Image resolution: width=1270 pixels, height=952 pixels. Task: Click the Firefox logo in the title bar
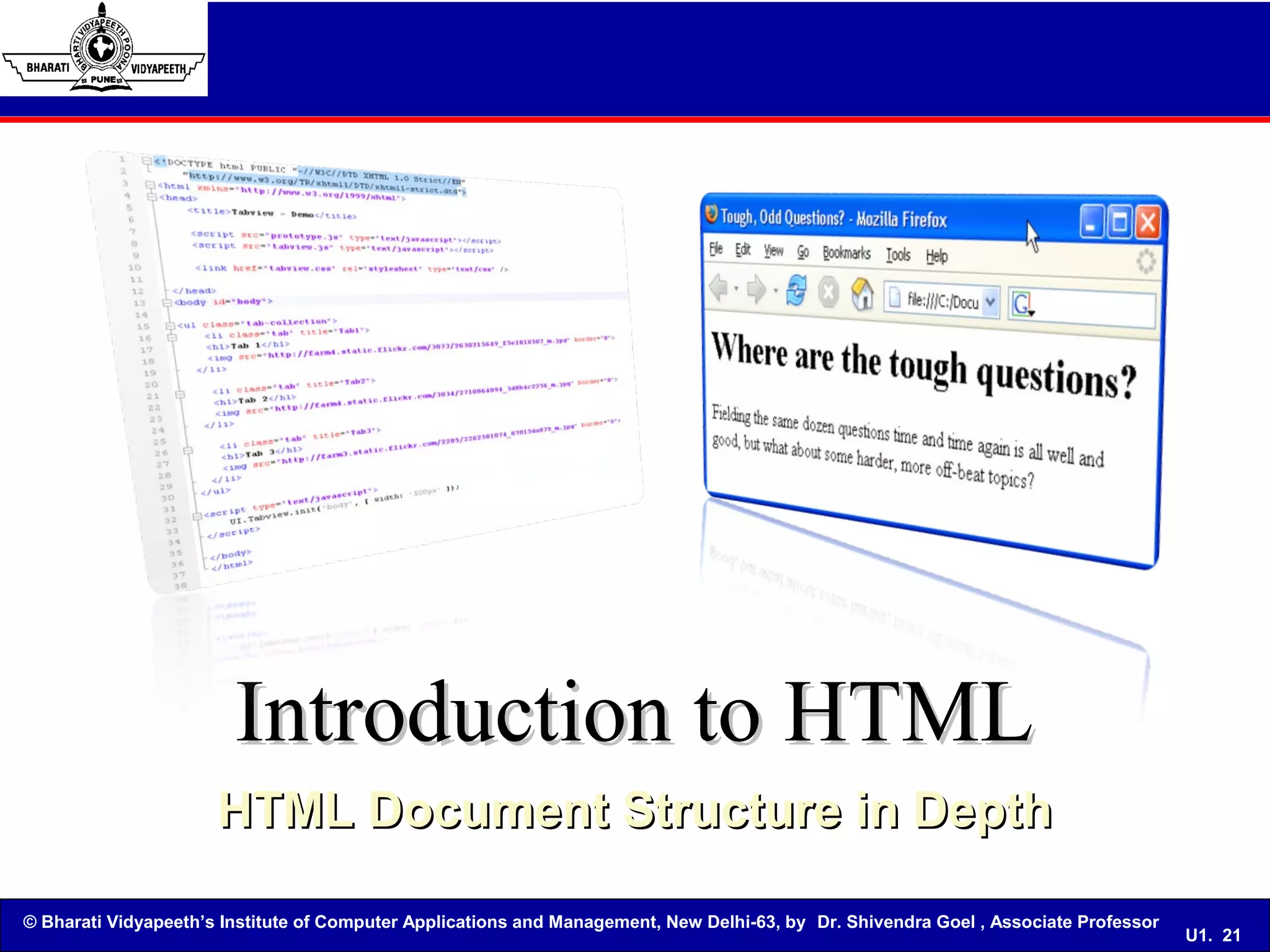point(711,214)
